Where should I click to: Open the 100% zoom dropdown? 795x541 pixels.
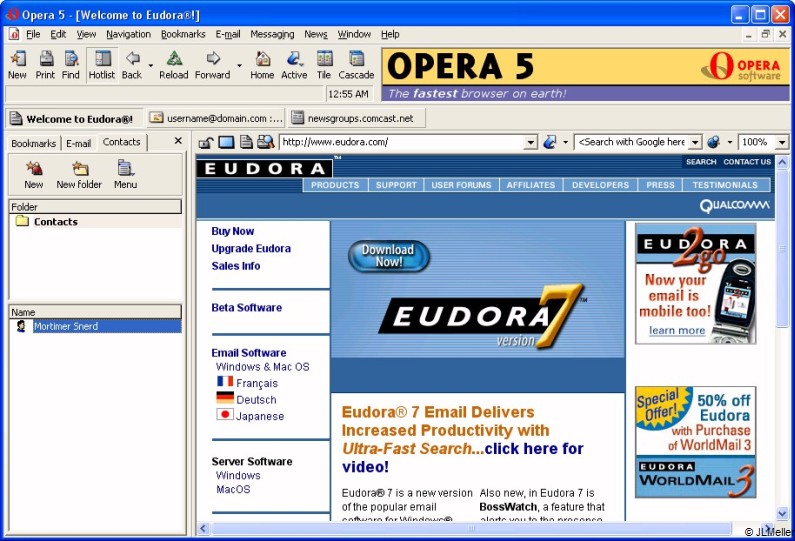point(781,142)
